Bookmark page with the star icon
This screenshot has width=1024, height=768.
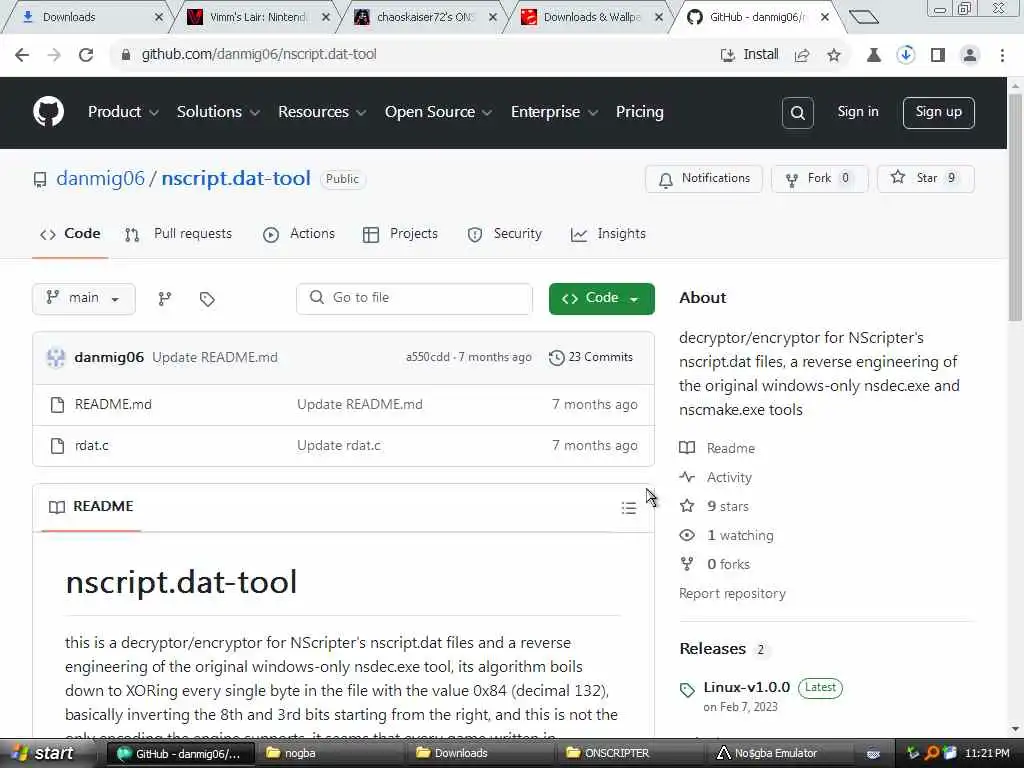(x=834, y=55)
